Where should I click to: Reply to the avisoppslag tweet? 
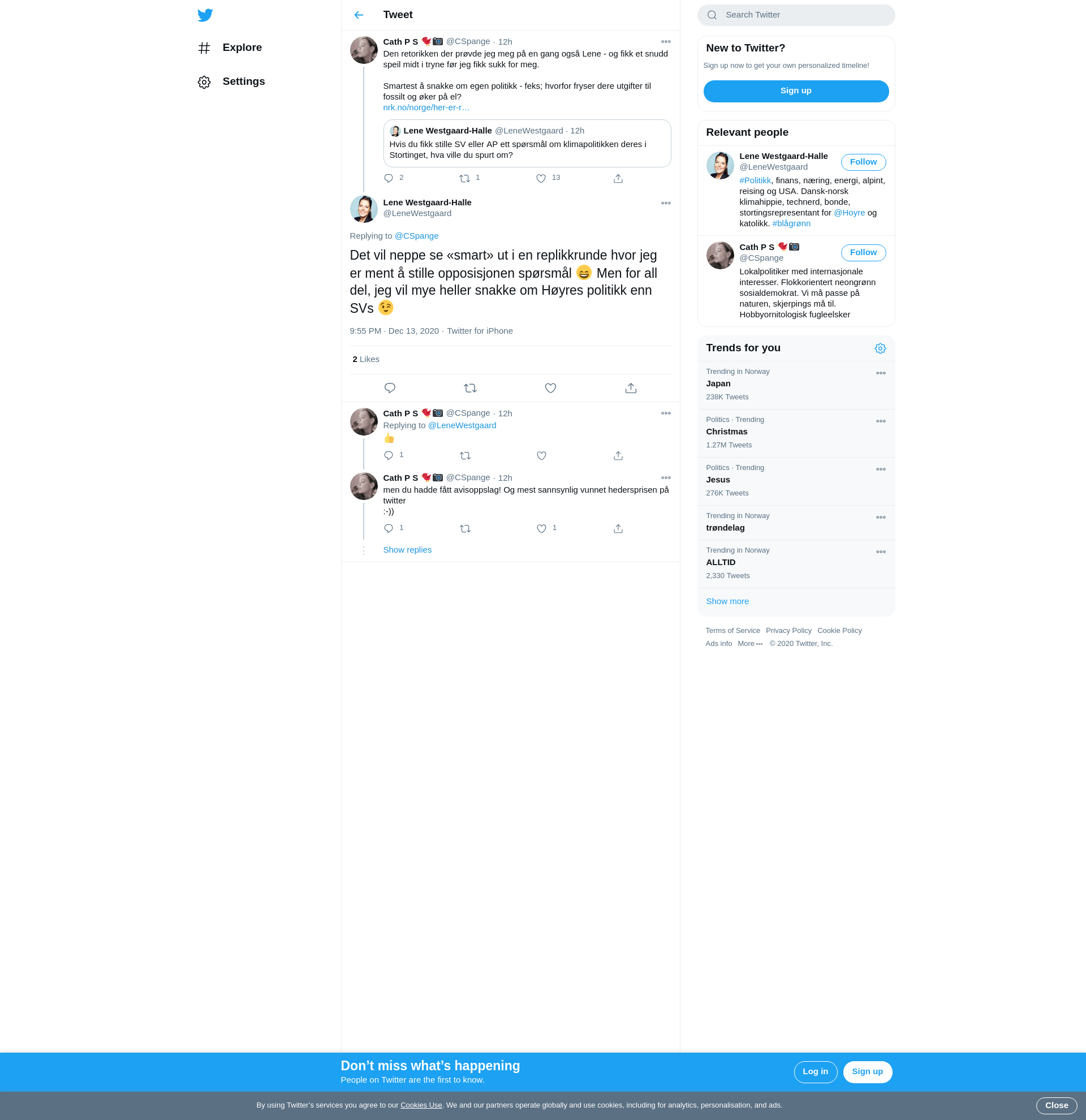click(389, 528)
